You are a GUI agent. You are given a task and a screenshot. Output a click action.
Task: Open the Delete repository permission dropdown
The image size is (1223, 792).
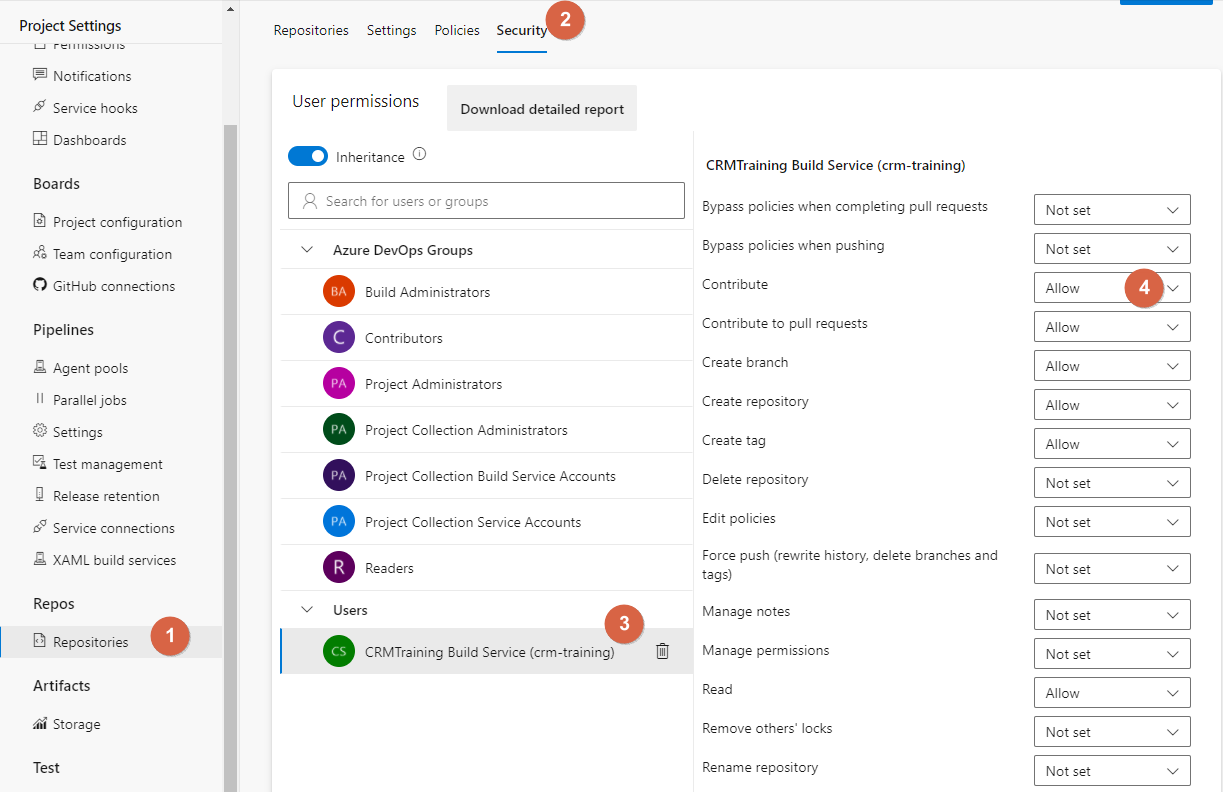pos(1112,483)
